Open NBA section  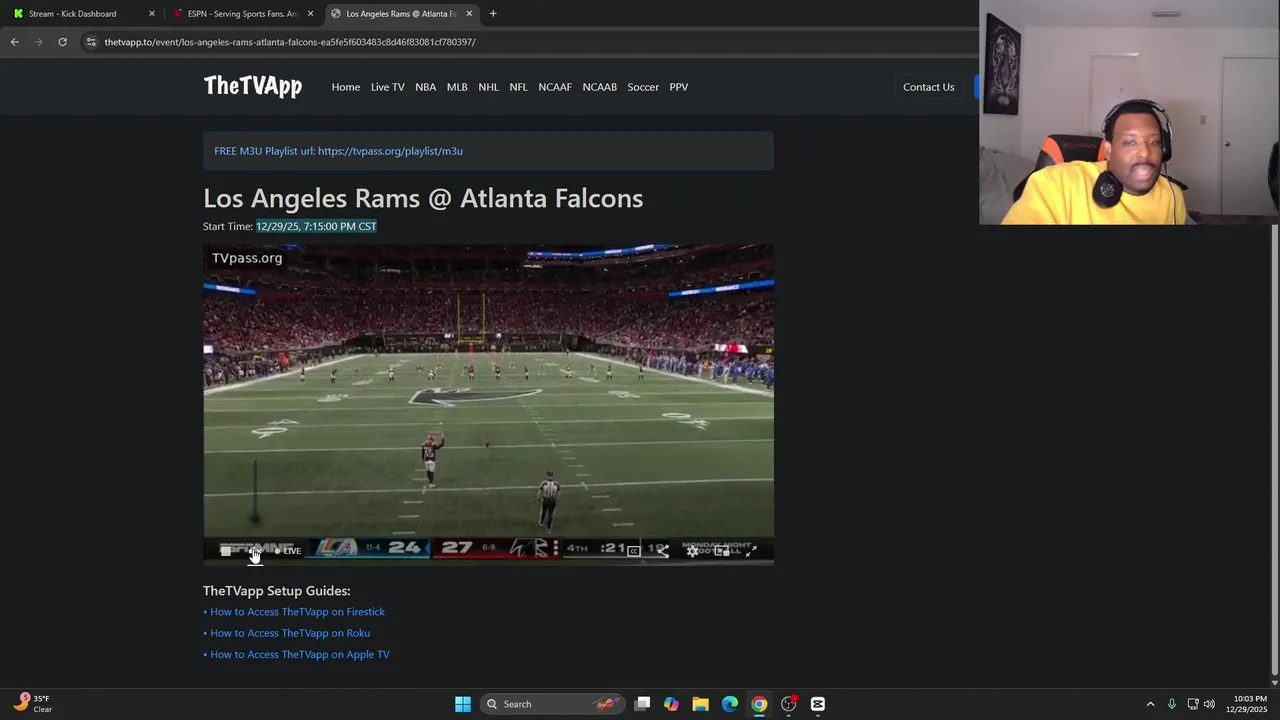[x=426, y=87]
